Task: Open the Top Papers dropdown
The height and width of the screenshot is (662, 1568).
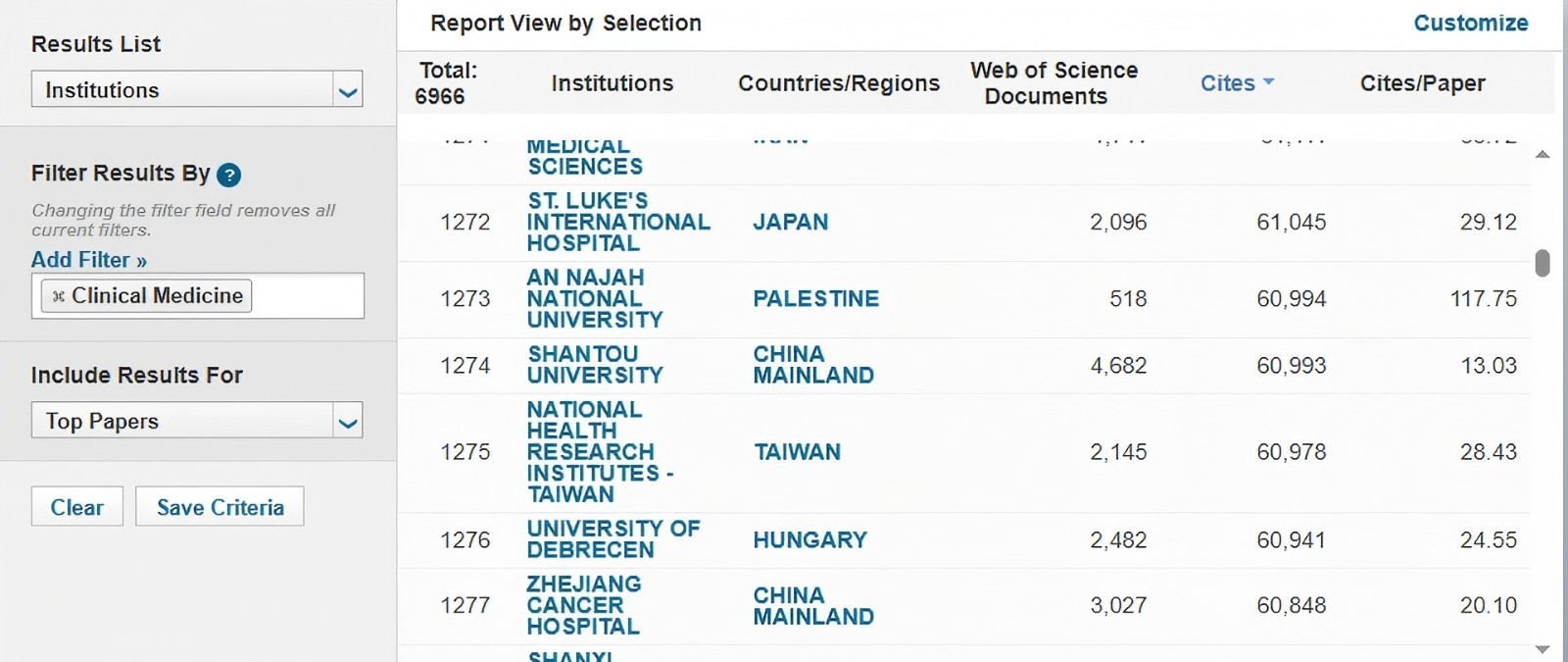Action: (347, 422)
